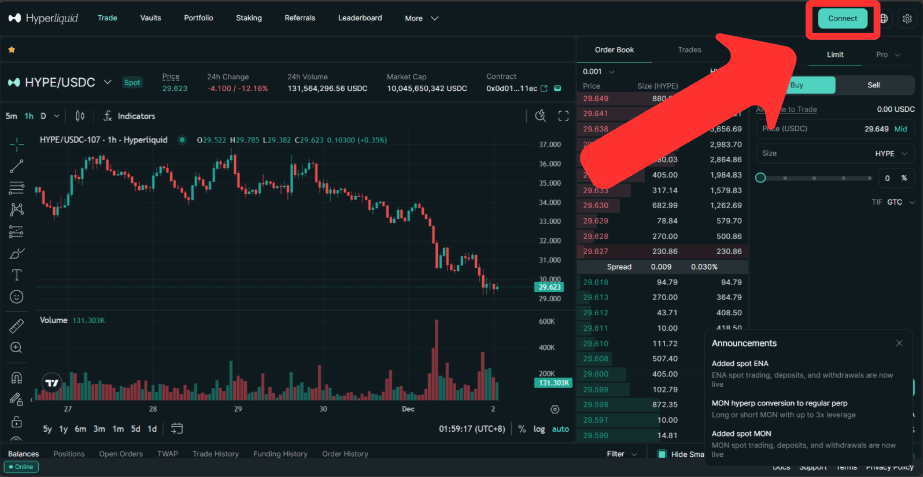
Task: Open the More navigation dropdown
Action: click(422, 18)
